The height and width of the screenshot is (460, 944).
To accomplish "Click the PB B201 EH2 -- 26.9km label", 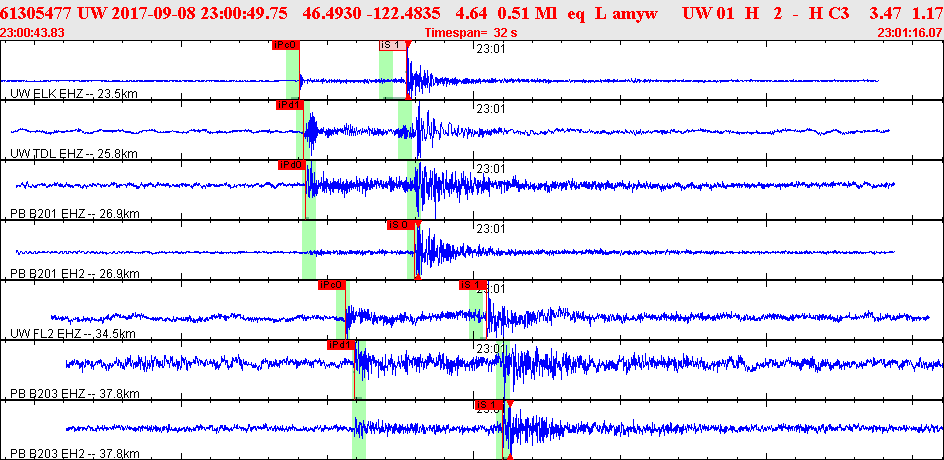I will (x=75, y=274).
